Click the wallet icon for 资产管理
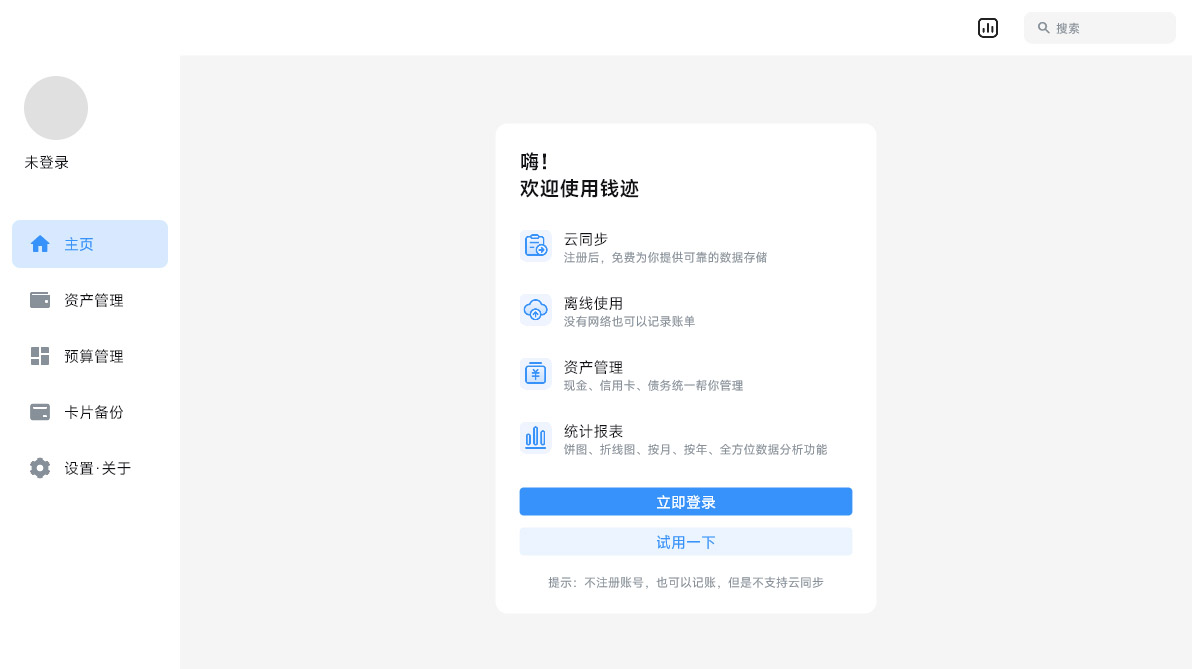The height and width of the screenshot is (669, 1192). [40, 300]
